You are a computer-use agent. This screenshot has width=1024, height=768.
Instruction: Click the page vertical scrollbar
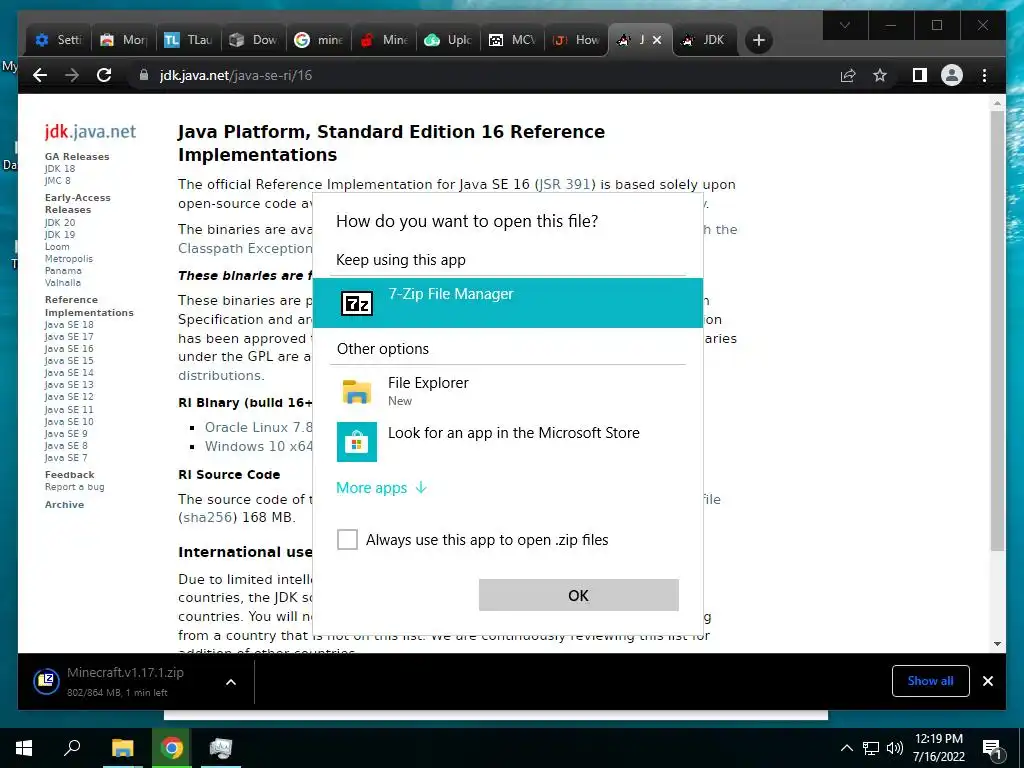(997, 330)
